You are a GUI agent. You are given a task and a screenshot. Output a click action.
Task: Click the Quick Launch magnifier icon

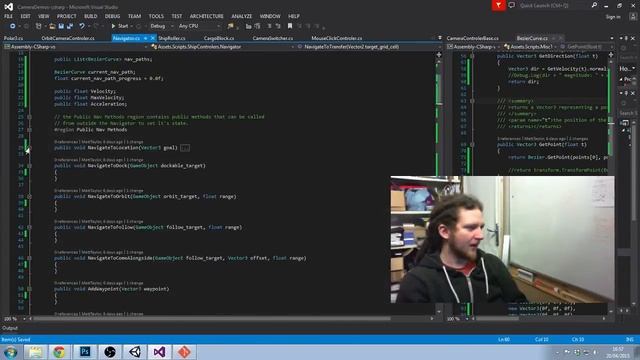point(594,5)
